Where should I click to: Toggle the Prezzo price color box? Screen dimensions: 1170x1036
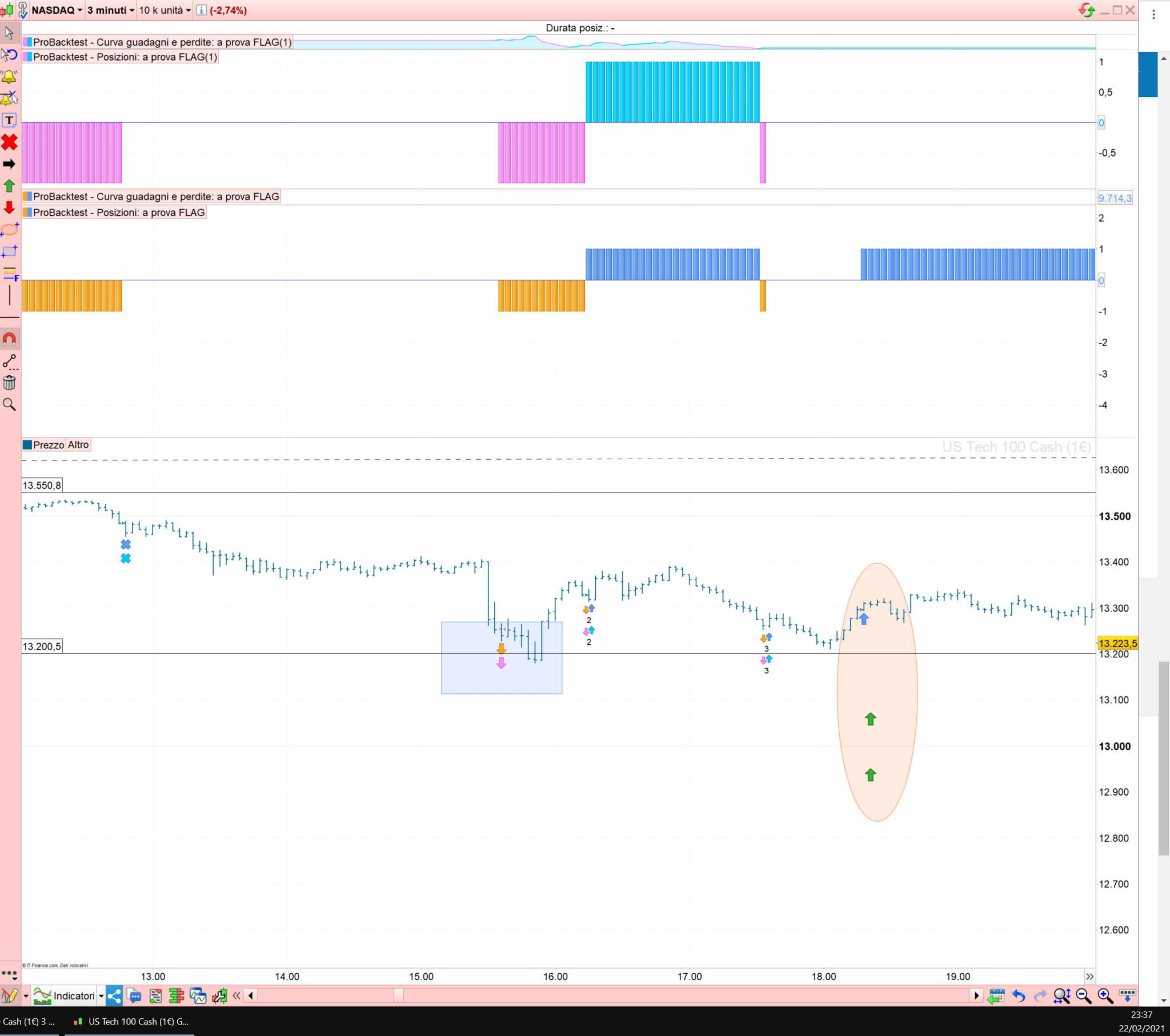(x=27, y=445)
